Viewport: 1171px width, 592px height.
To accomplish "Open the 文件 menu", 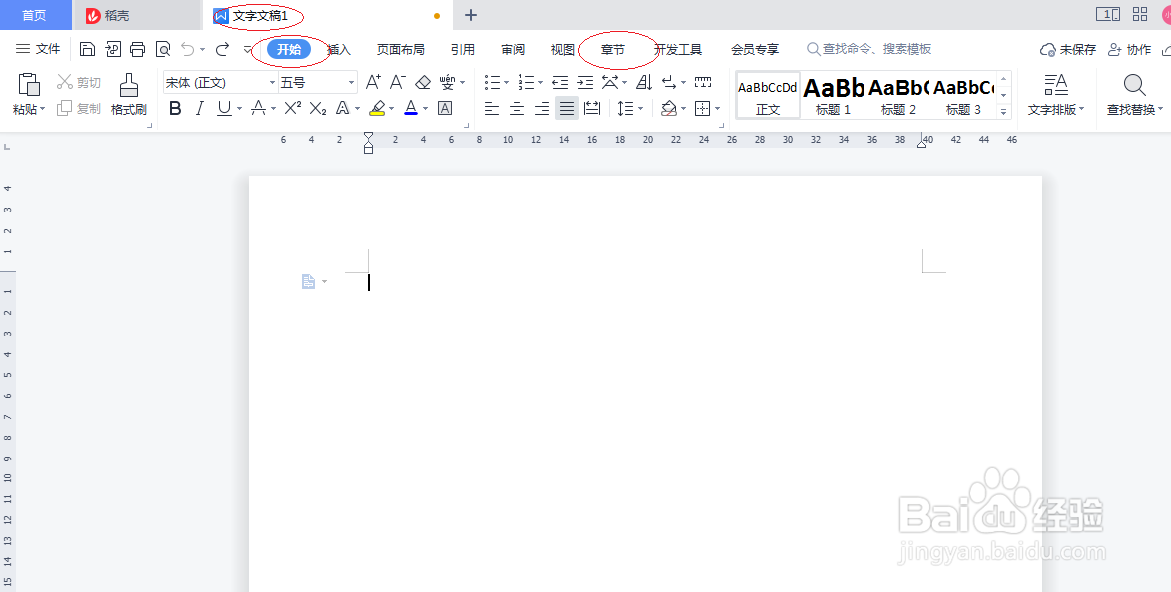I will pyautogui.click(x=38, y=49).
